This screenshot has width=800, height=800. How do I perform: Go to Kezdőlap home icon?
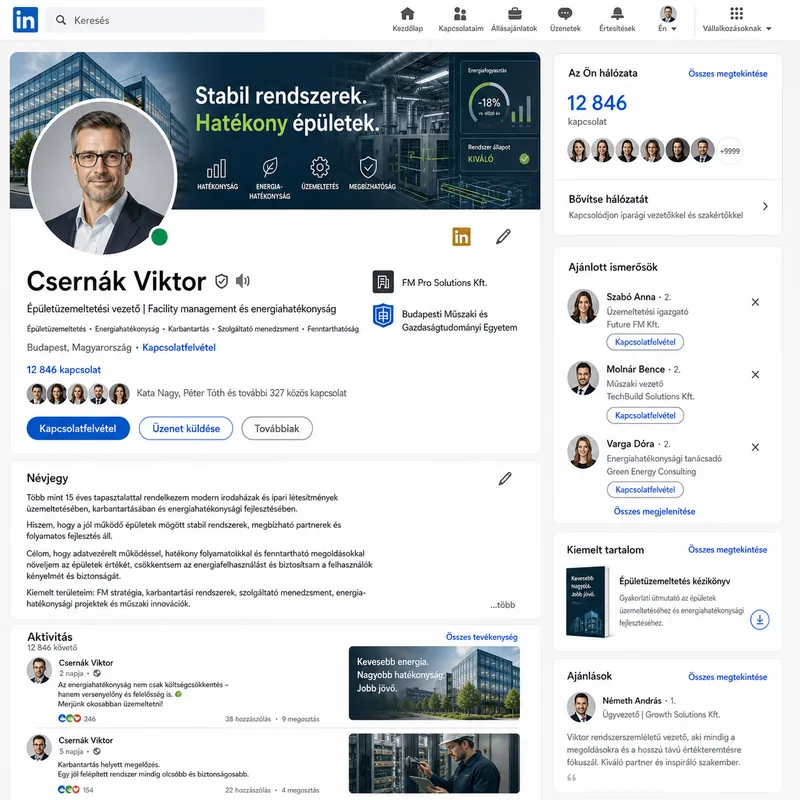(407, 13)
